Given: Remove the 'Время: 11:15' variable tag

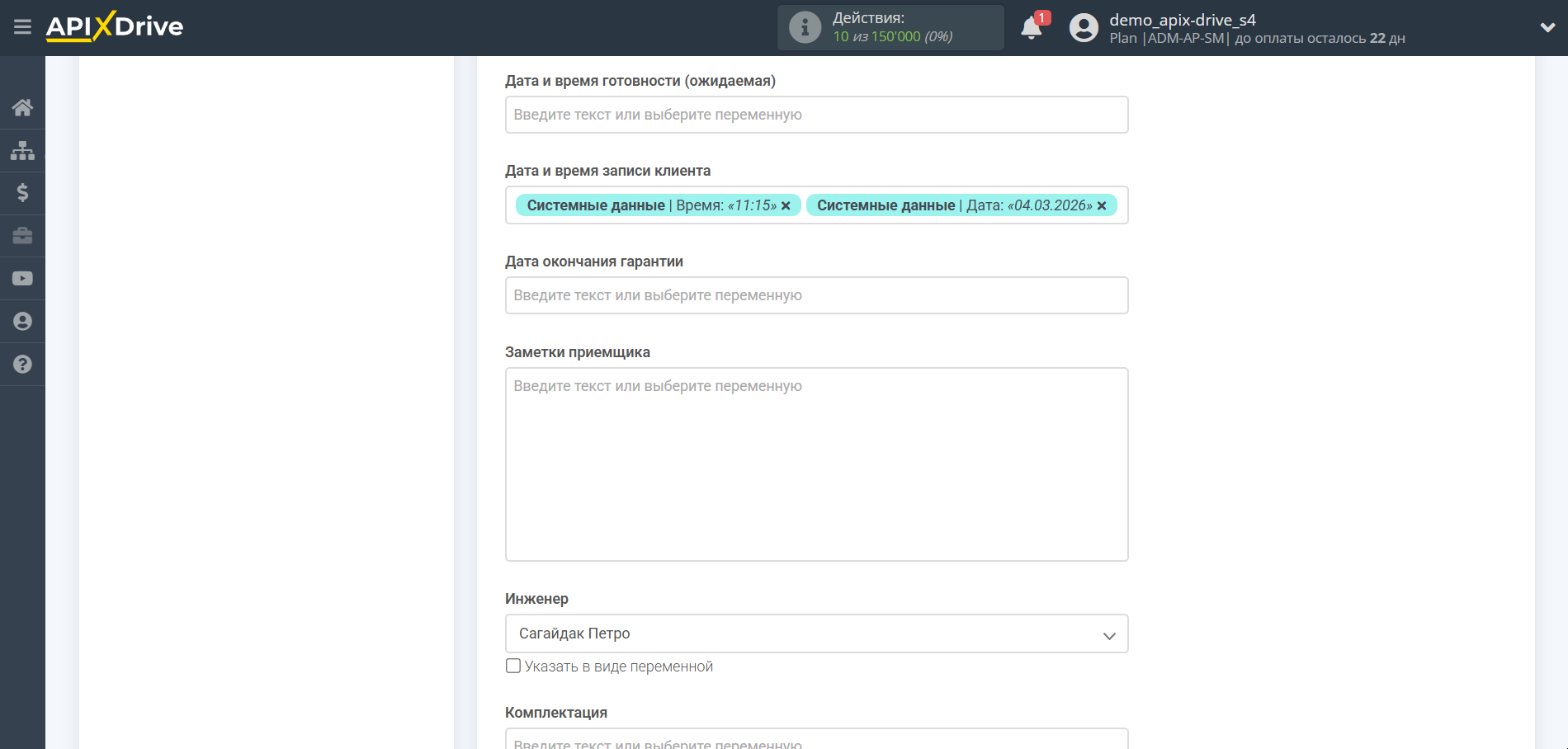Looking at the screenshot, I should coord(786,205).
